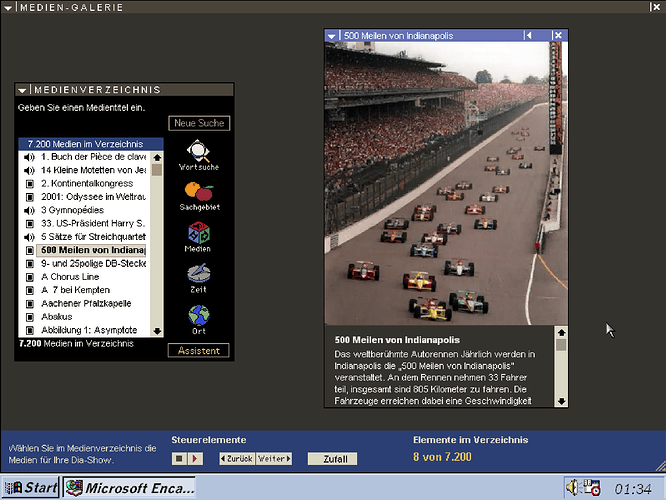Click image icon beside A Chorus Line

30,277
